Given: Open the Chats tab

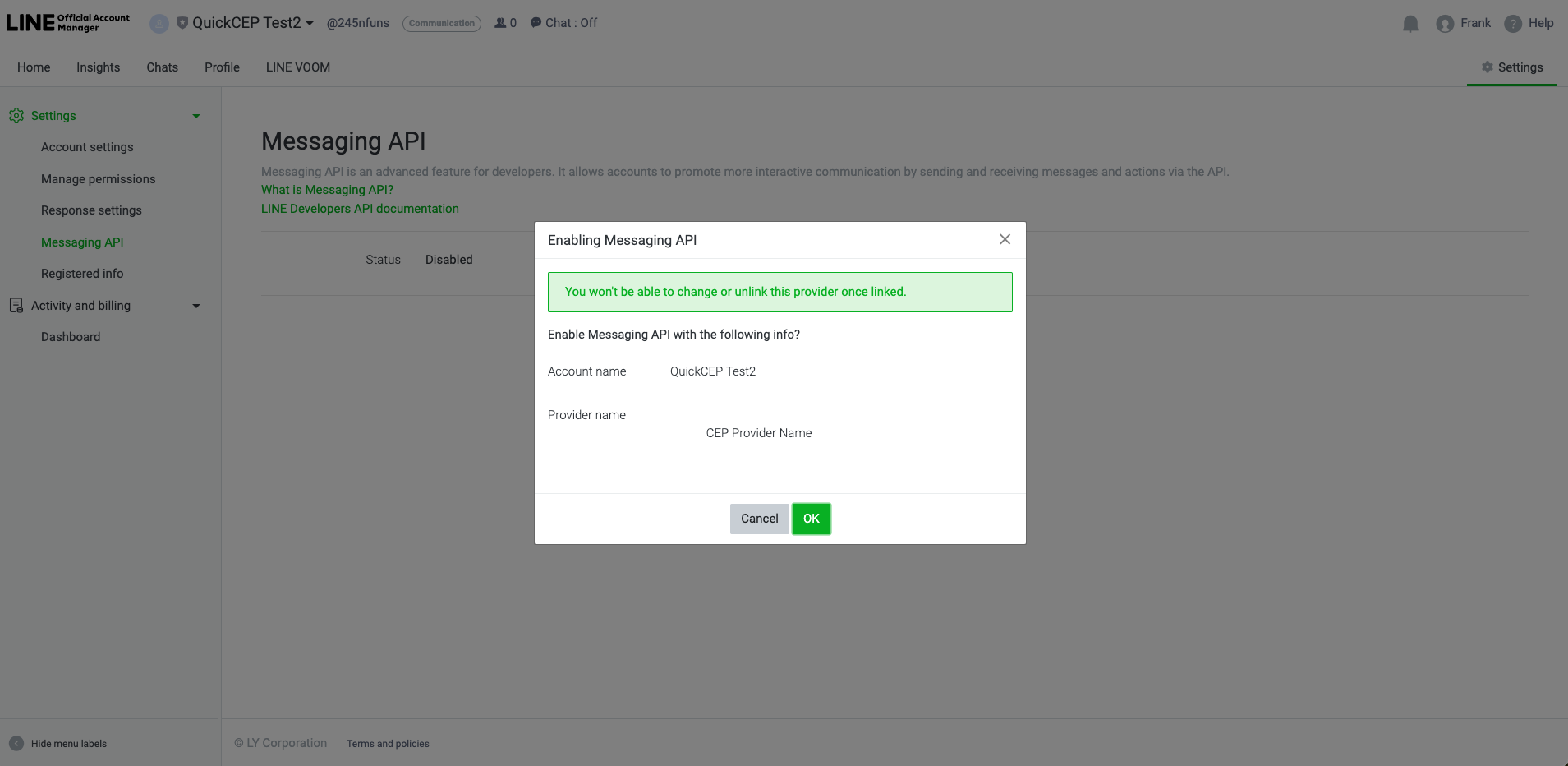Looking at the screenshot, I should pos(163,67).
